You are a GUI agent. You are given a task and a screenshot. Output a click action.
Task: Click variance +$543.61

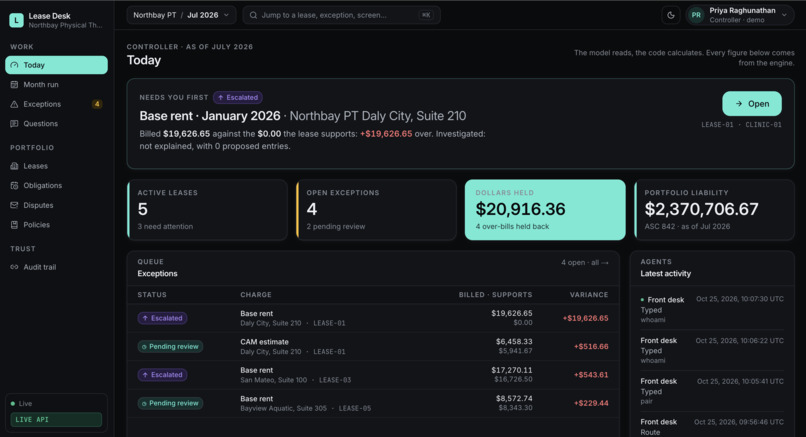(x=591, y=375)
